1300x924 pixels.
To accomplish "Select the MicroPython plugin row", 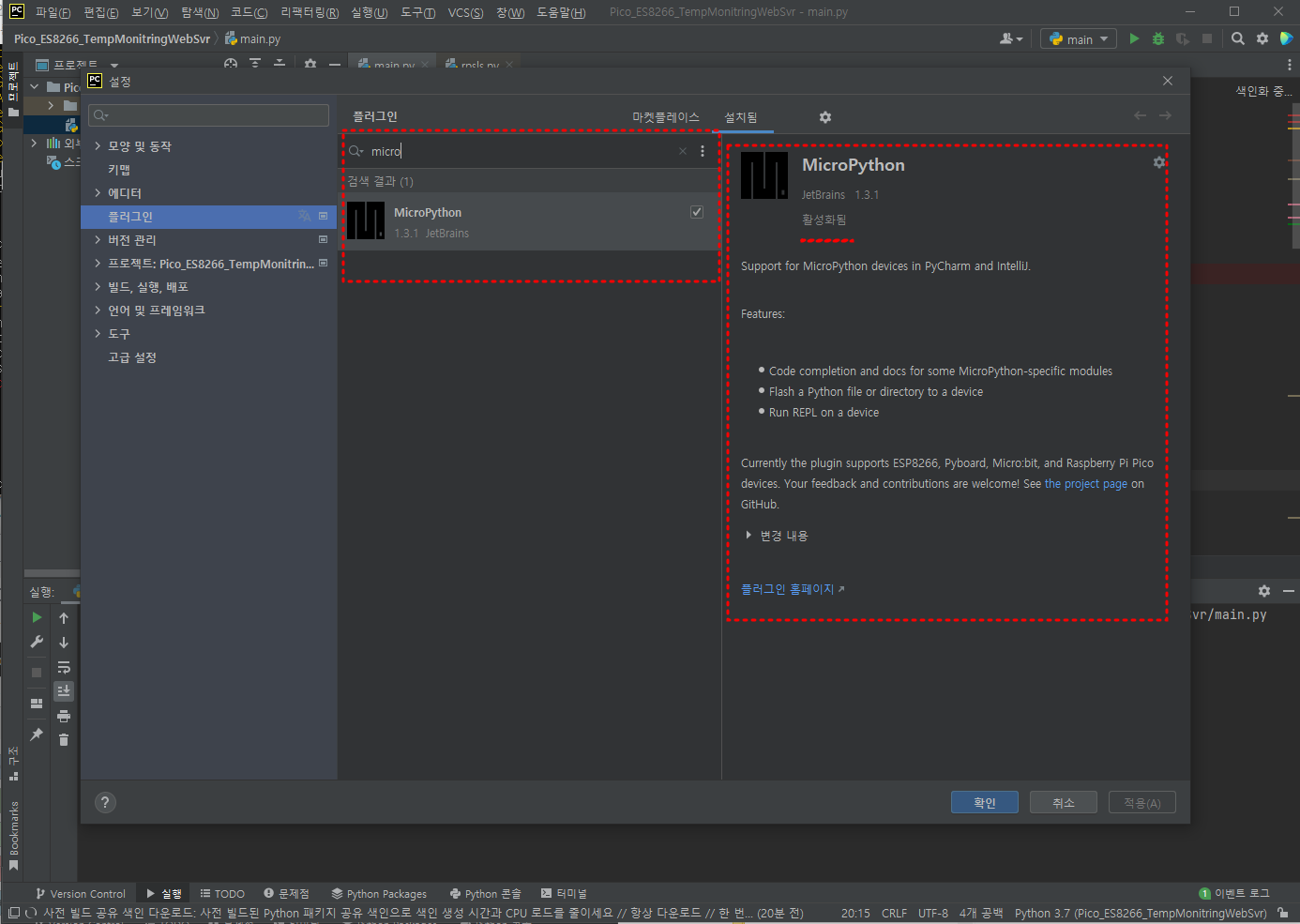I will pos(530,221).
